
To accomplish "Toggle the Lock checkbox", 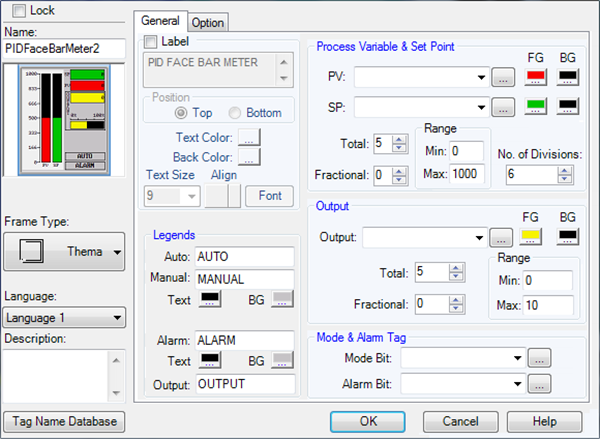I will (19, 11).
